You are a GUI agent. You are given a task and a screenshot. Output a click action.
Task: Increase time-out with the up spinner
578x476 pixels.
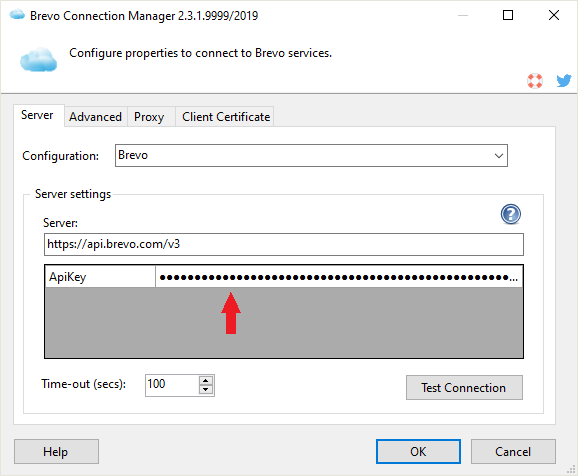tap(206, 381)
